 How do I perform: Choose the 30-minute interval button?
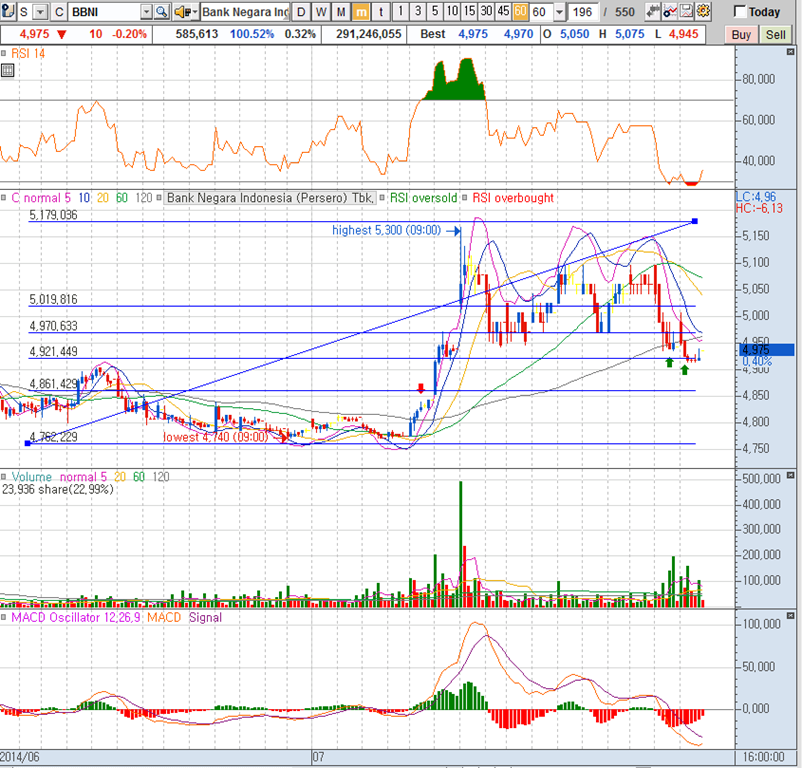[x=486, y=11]
